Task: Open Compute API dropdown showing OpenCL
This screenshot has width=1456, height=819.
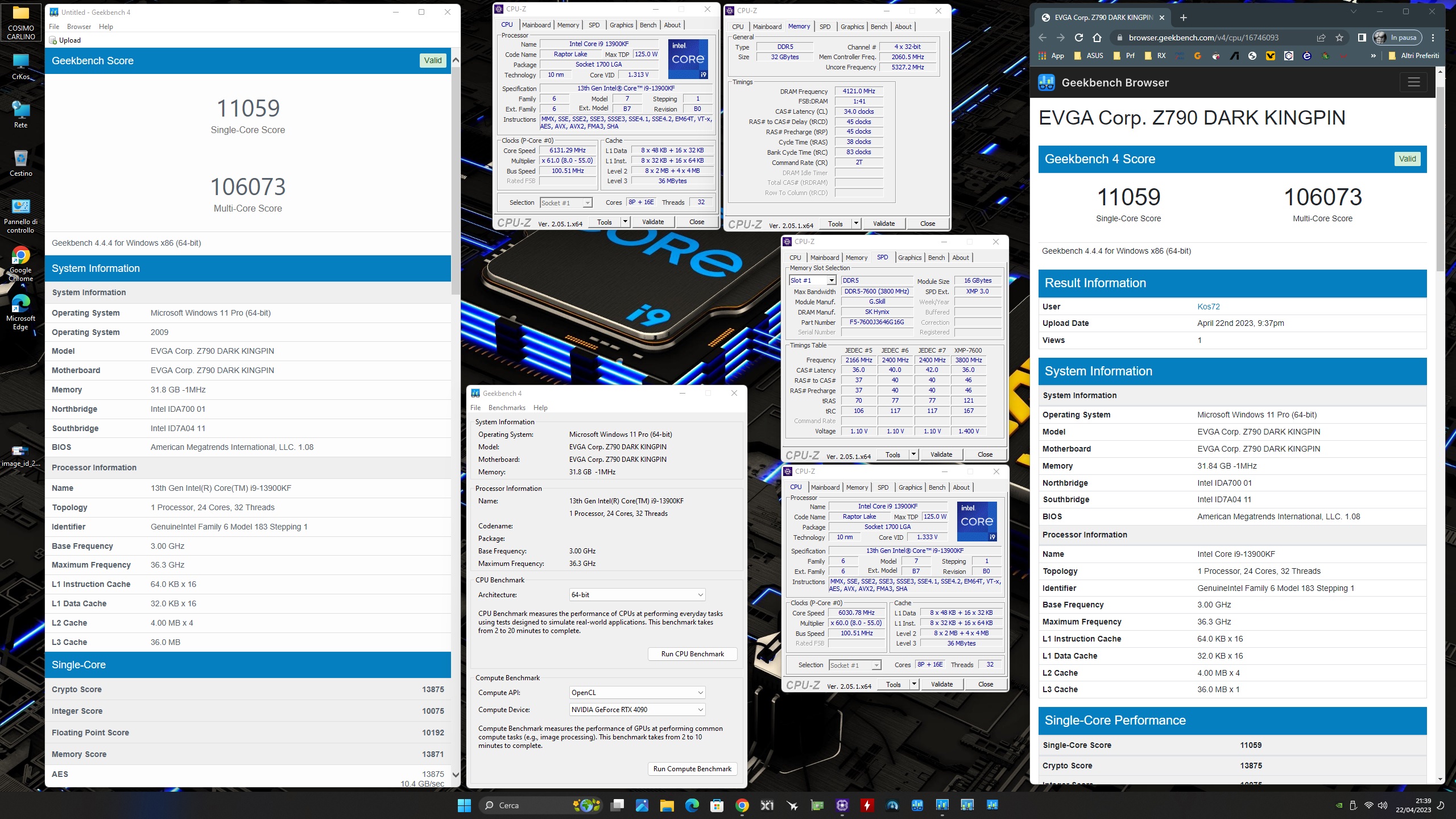Action: 637,693
